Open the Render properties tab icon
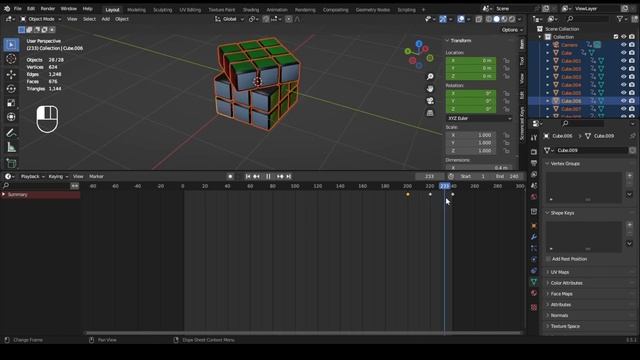640x360 pixels. pyautogui.click(x=534, y=152)
